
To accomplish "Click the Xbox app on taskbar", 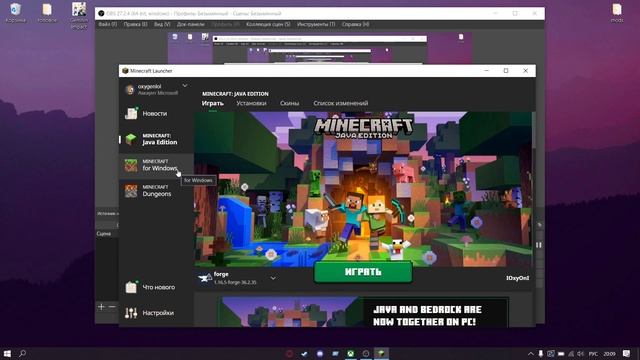I will pos(350,353).
